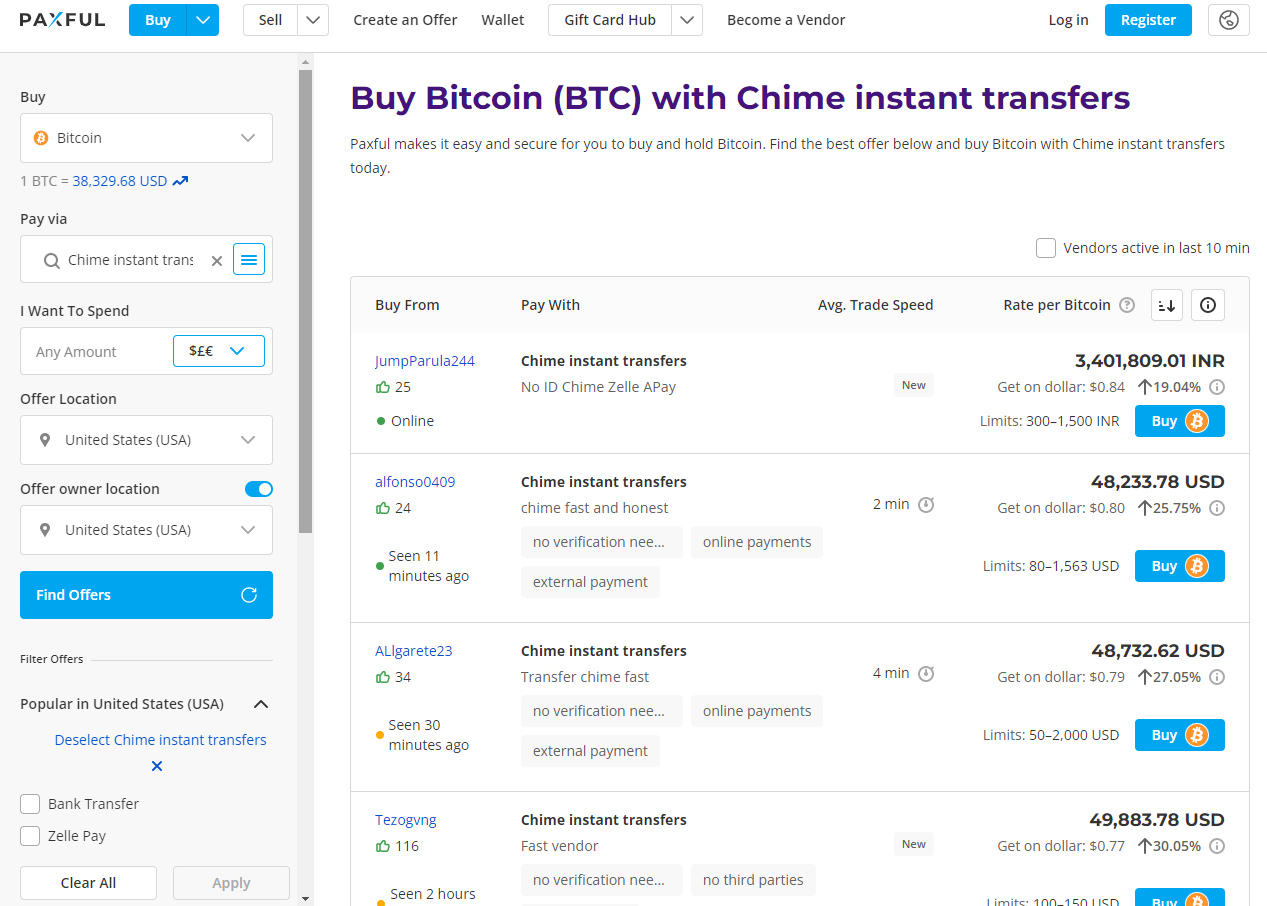The width and height of the screenshot is (1267, 906).
Task: Click thumbs-up icon for Tezogvng
Action: pyautogui.click(x=382, y=846)
